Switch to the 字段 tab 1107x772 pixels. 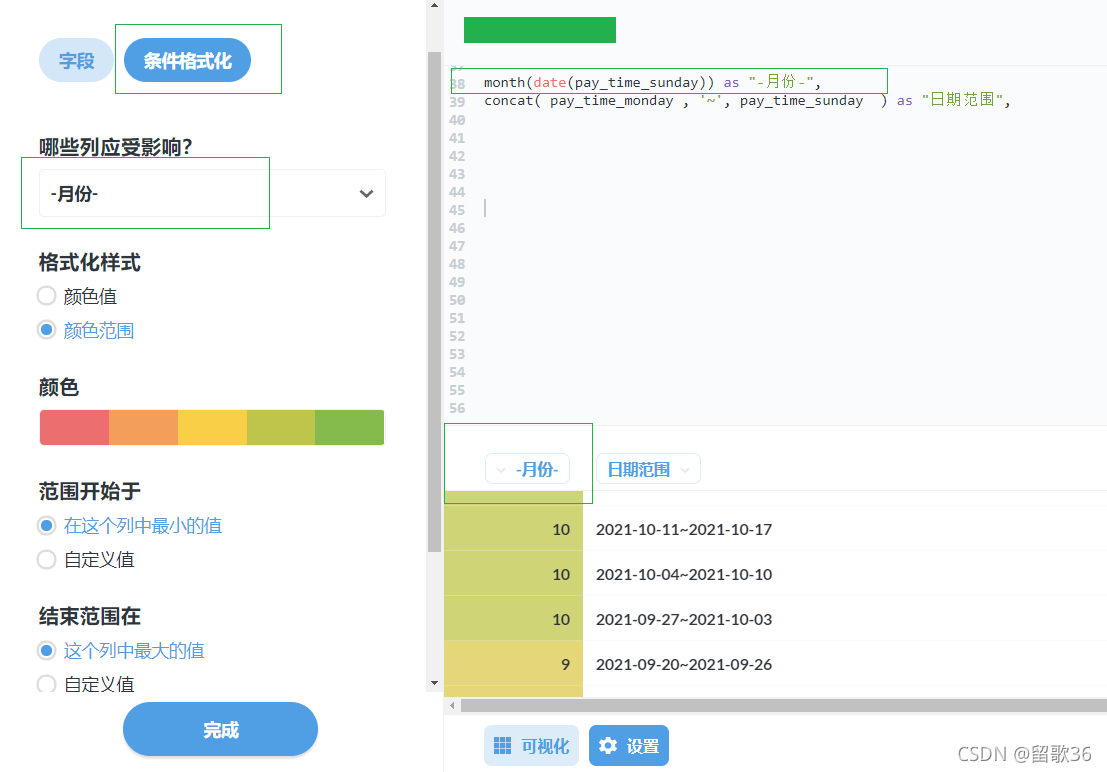pyautogui.click(x=76, y=61)
